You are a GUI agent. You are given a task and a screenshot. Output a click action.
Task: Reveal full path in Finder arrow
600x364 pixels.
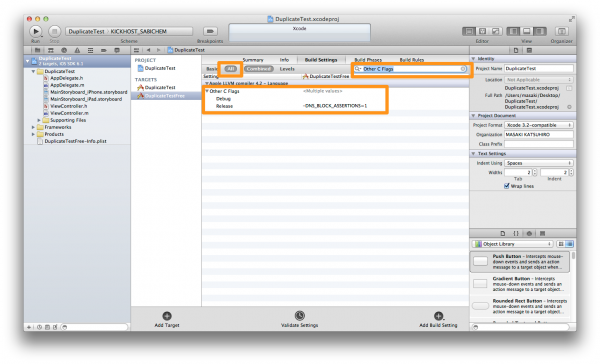click(569, 107)
